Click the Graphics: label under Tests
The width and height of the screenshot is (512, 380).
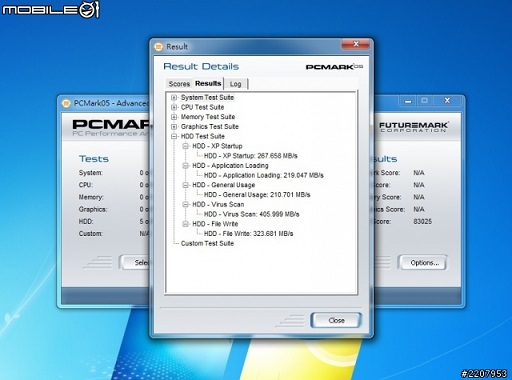click(93, 209)
